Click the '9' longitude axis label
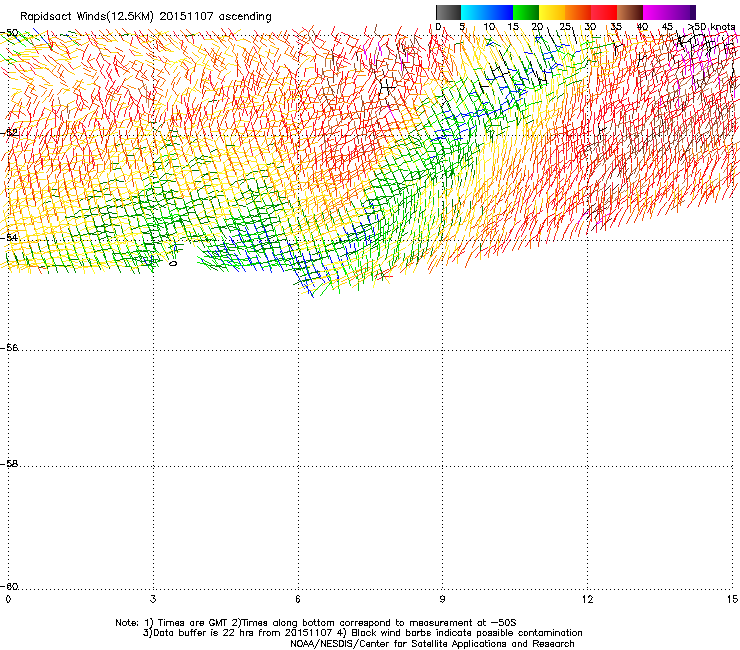 coord(442,599)
